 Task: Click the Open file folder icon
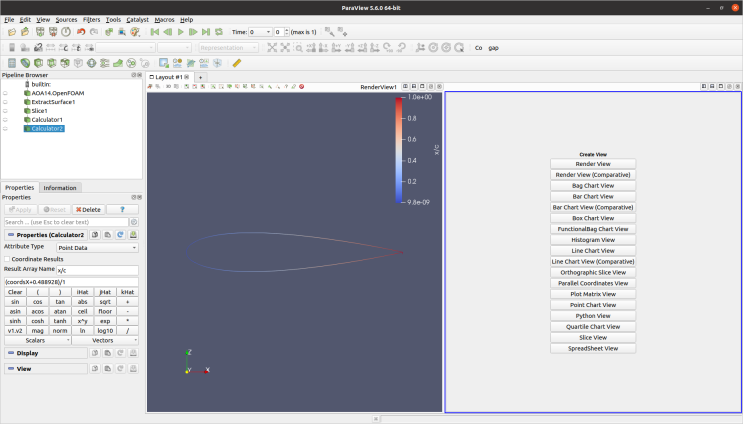click(x=12, y=32)
